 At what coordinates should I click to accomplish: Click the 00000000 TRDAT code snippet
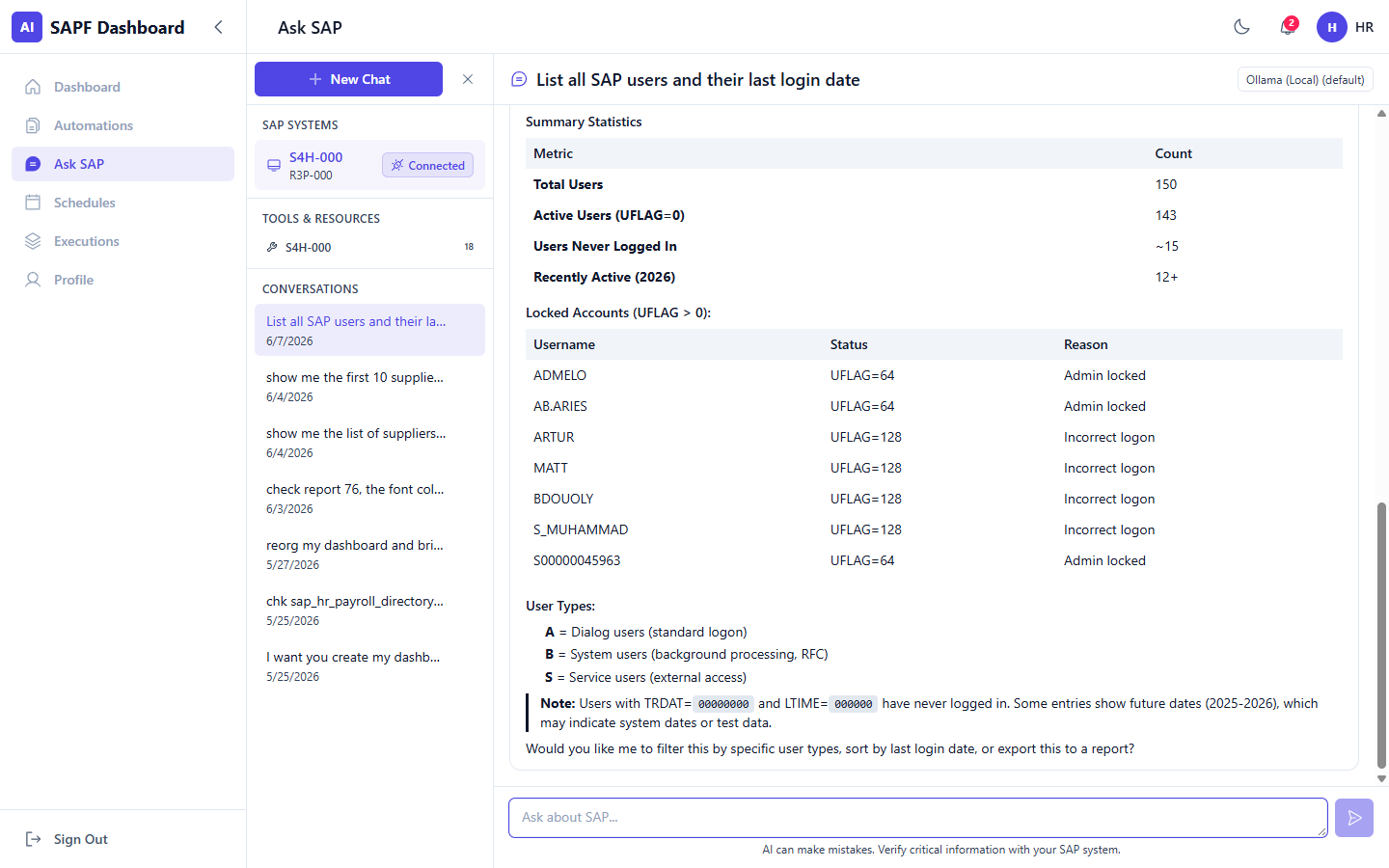coord(723,704)
